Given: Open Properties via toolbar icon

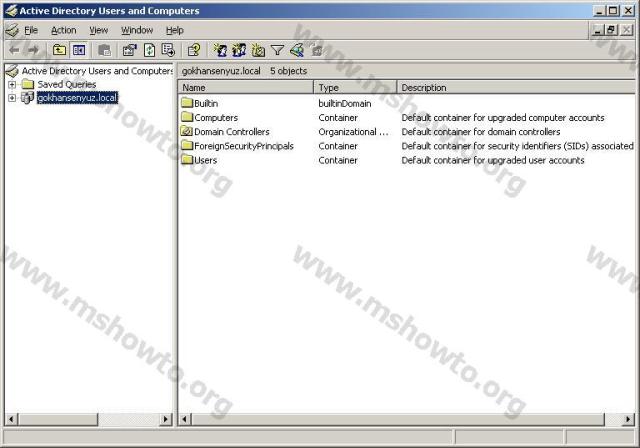Looking at the screenshot, I should (x=130, y=50).
